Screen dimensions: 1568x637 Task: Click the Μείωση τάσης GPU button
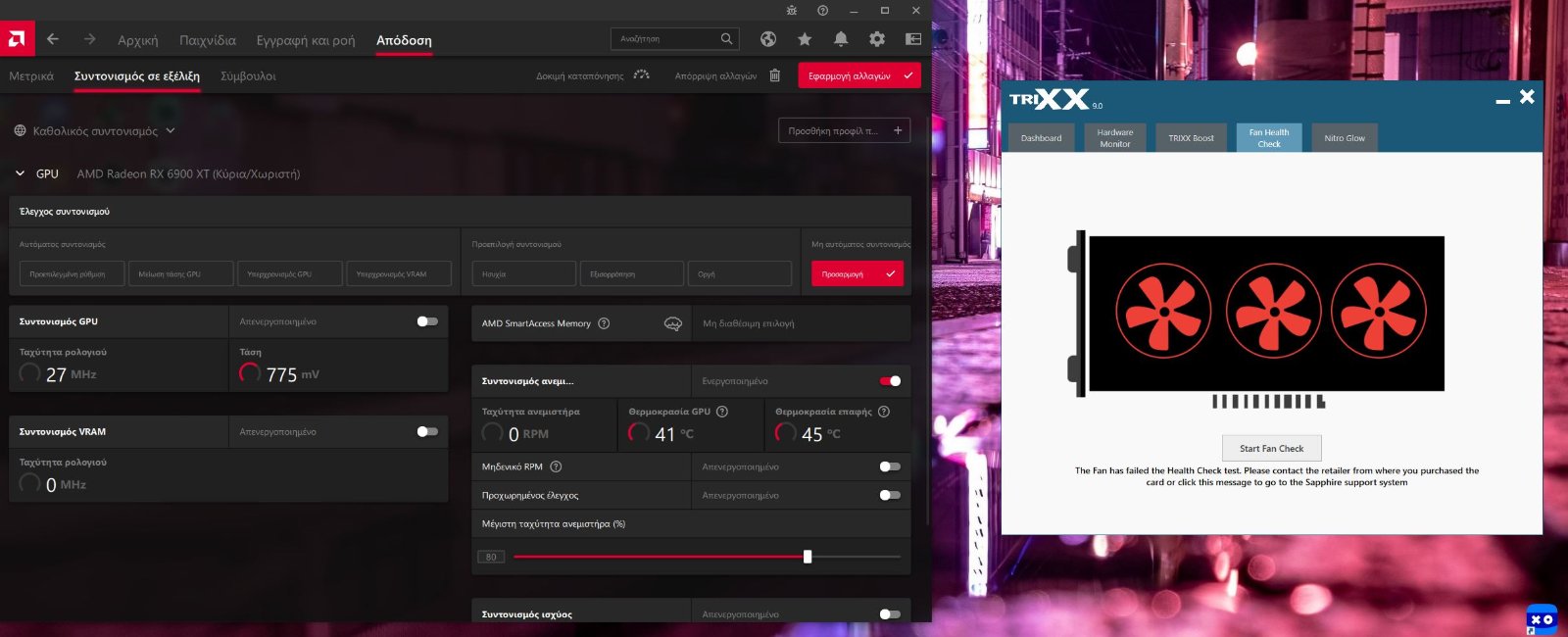pyautogui.click(x=181, y=273)
